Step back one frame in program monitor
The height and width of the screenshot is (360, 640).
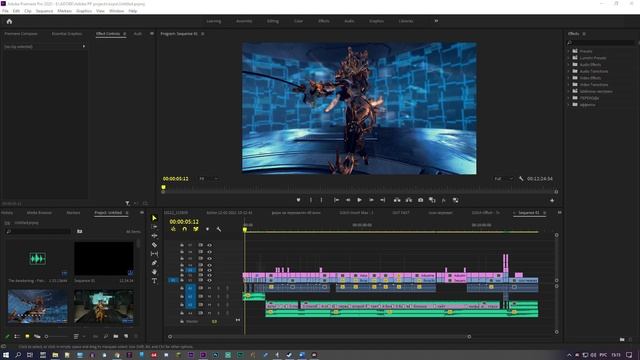pos(348,200)
